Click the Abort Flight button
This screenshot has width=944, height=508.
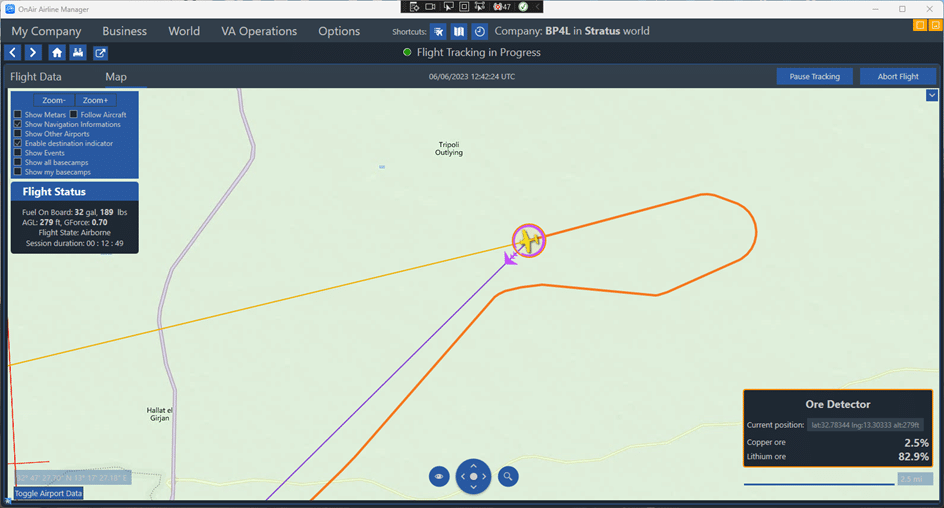[x=897, y=76]
